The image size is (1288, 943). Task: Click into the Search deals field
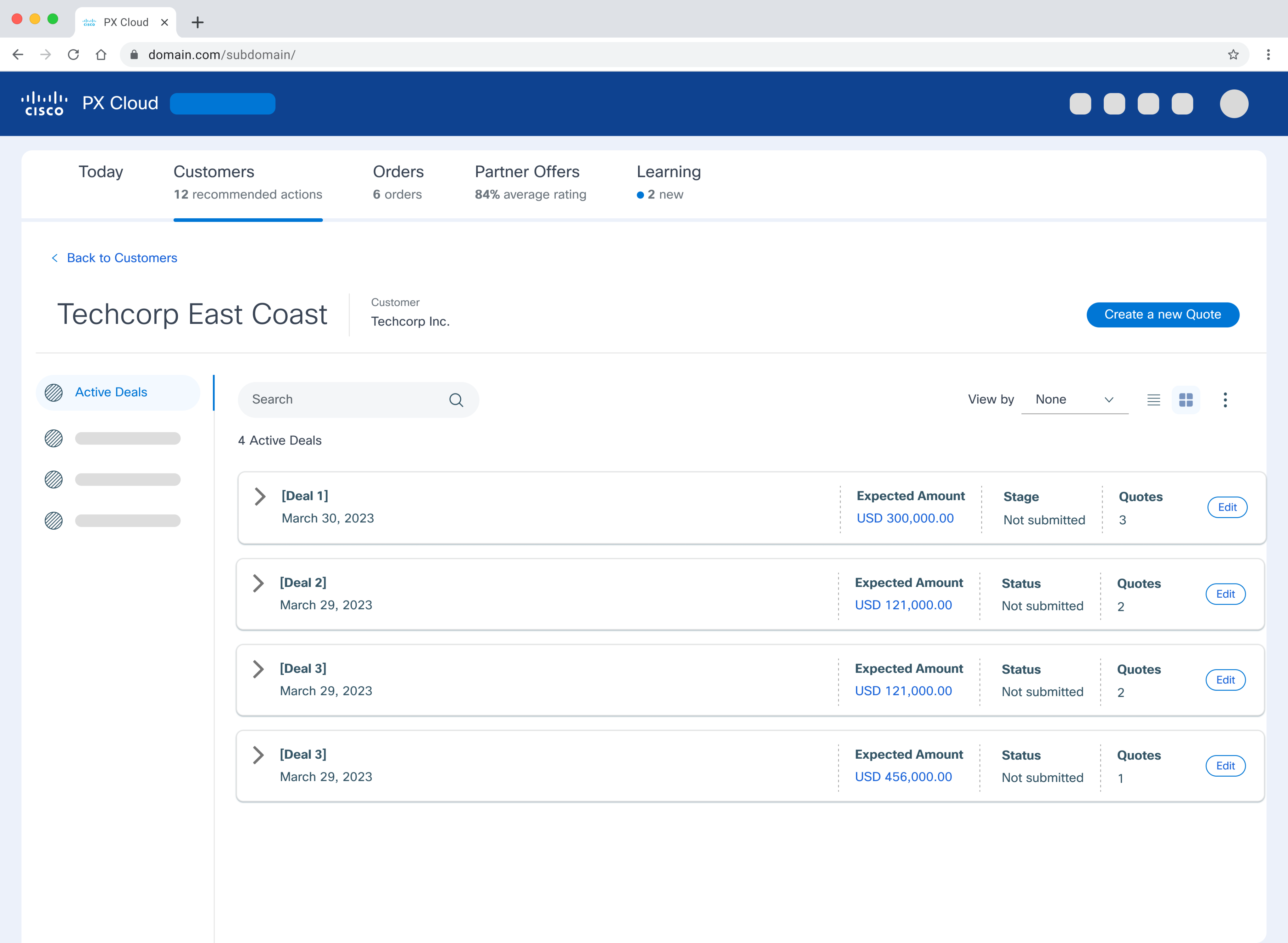click(x=342, y=399)
